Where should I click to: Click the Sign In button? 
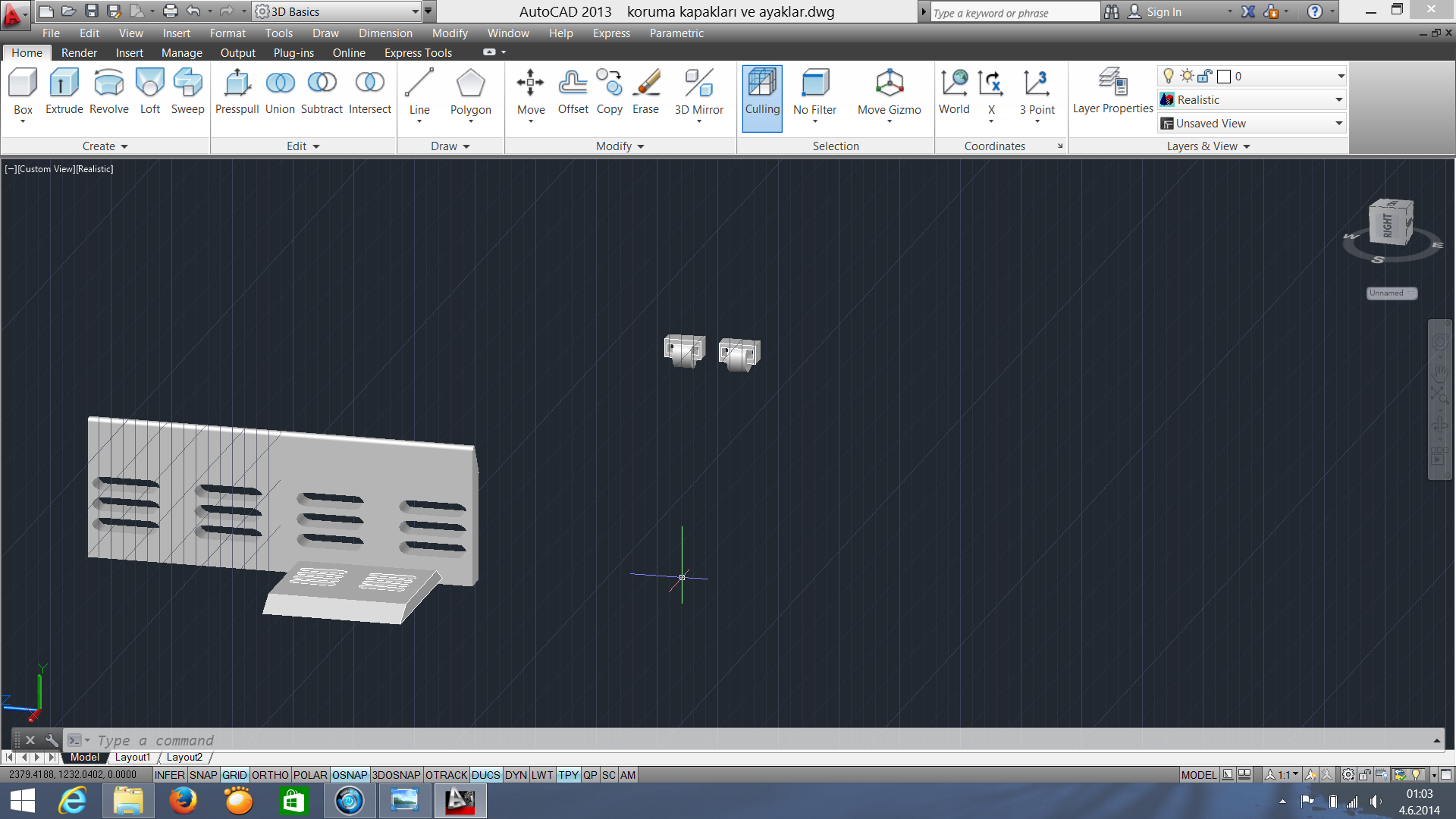pos(1163,12)
